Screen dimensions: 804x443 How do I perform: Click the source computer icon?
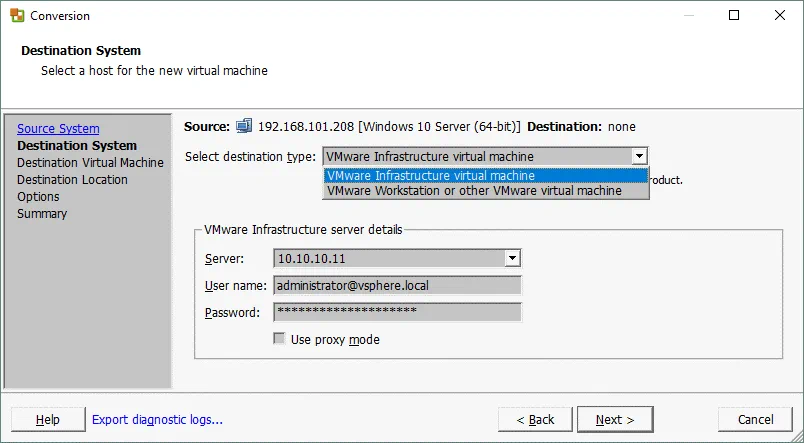pos(244,126)
